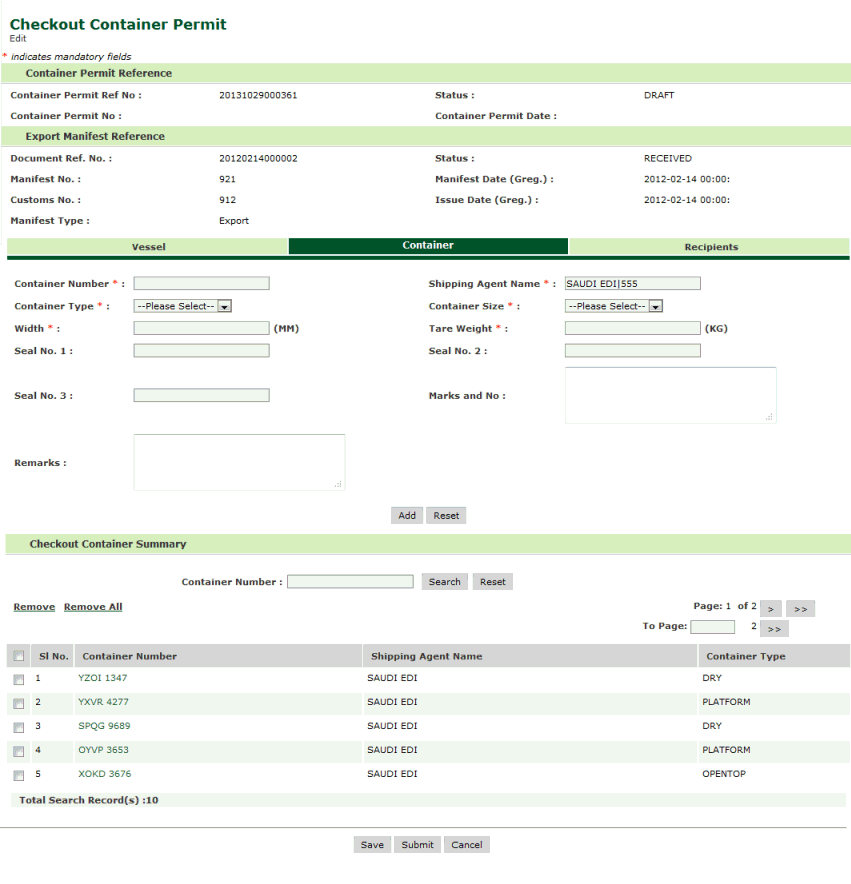The width and height of the screenshot is (851, 884).
Task: Select the Container tab
Action: pyautogui.click(x=428, y=246)
